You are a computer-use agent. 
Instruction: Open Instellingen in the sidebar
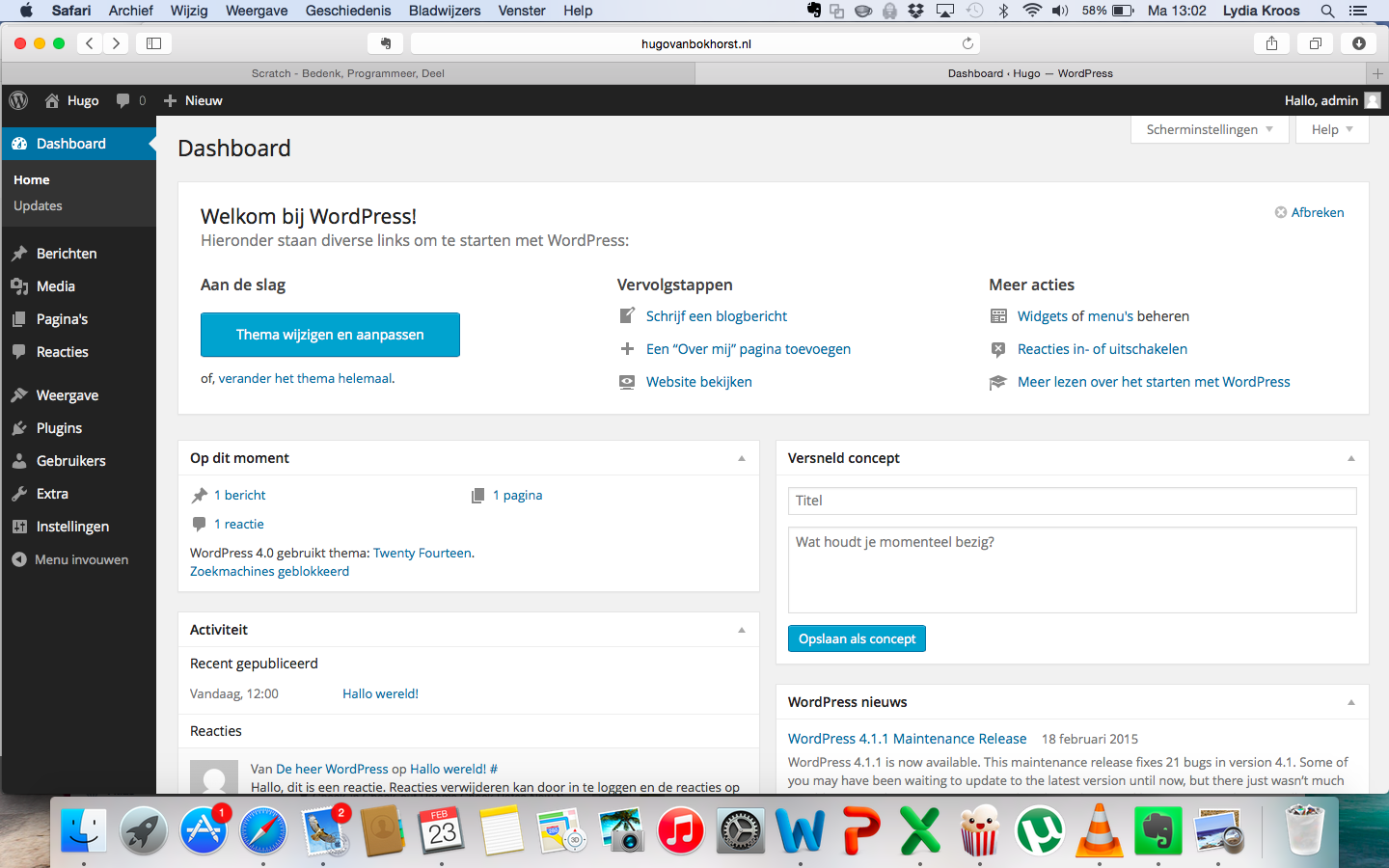pyautogui.click(x=78, y=527)
